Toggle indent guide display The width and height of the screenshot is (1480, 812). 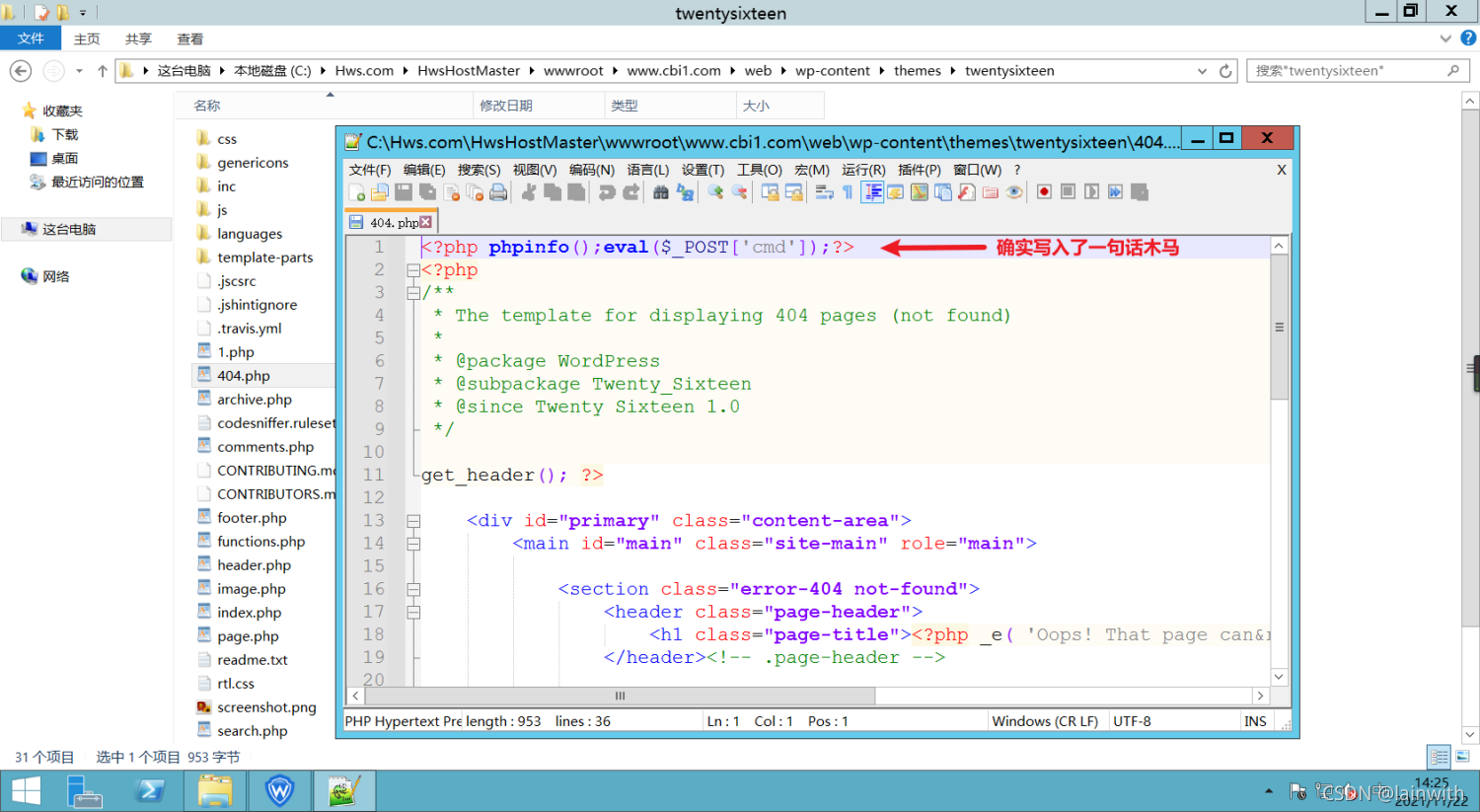tap(873, 192)
